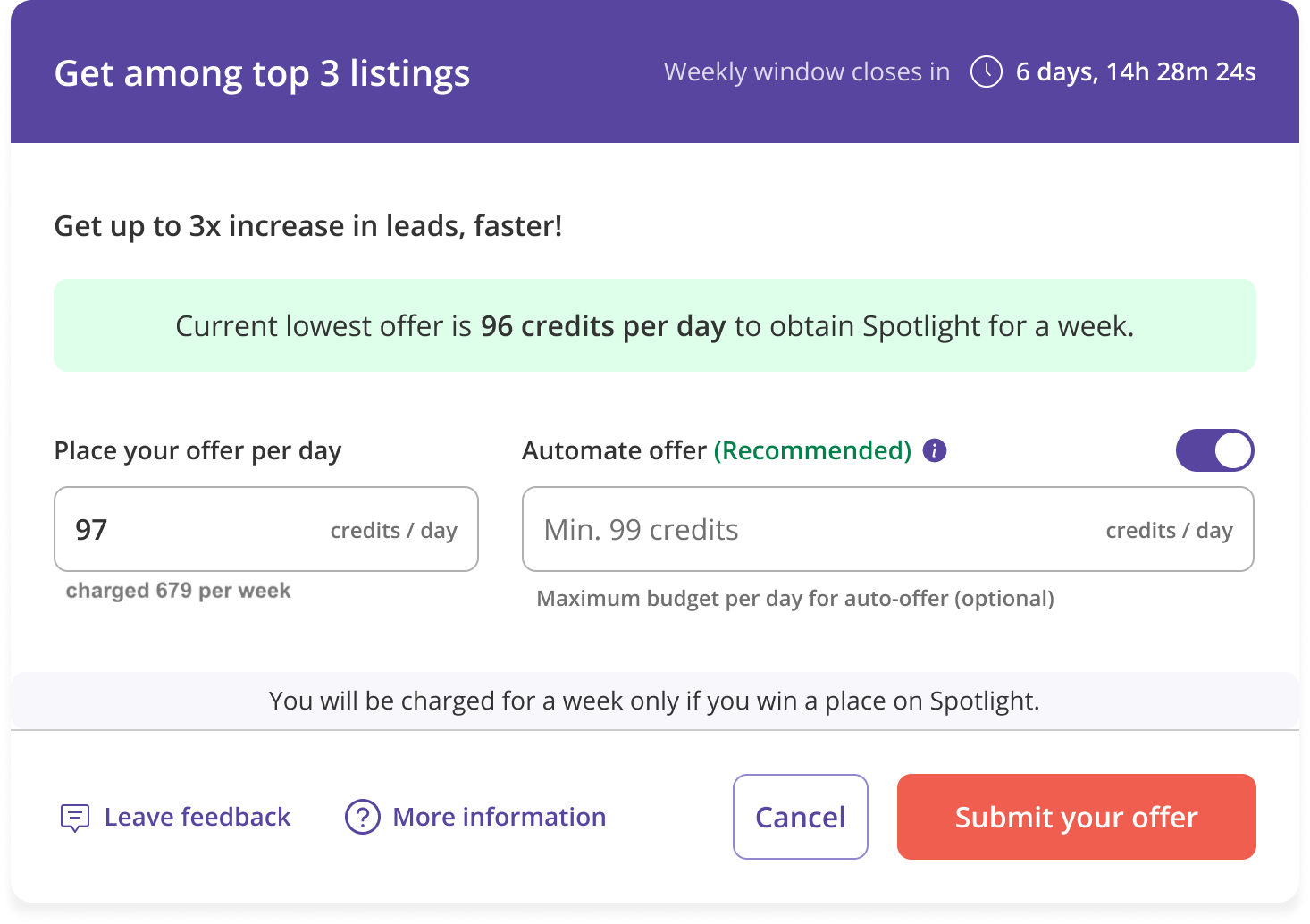Click the offer per day field showing 97
The height and width of the screenshot is (924, 1310).
click(266, 529)
